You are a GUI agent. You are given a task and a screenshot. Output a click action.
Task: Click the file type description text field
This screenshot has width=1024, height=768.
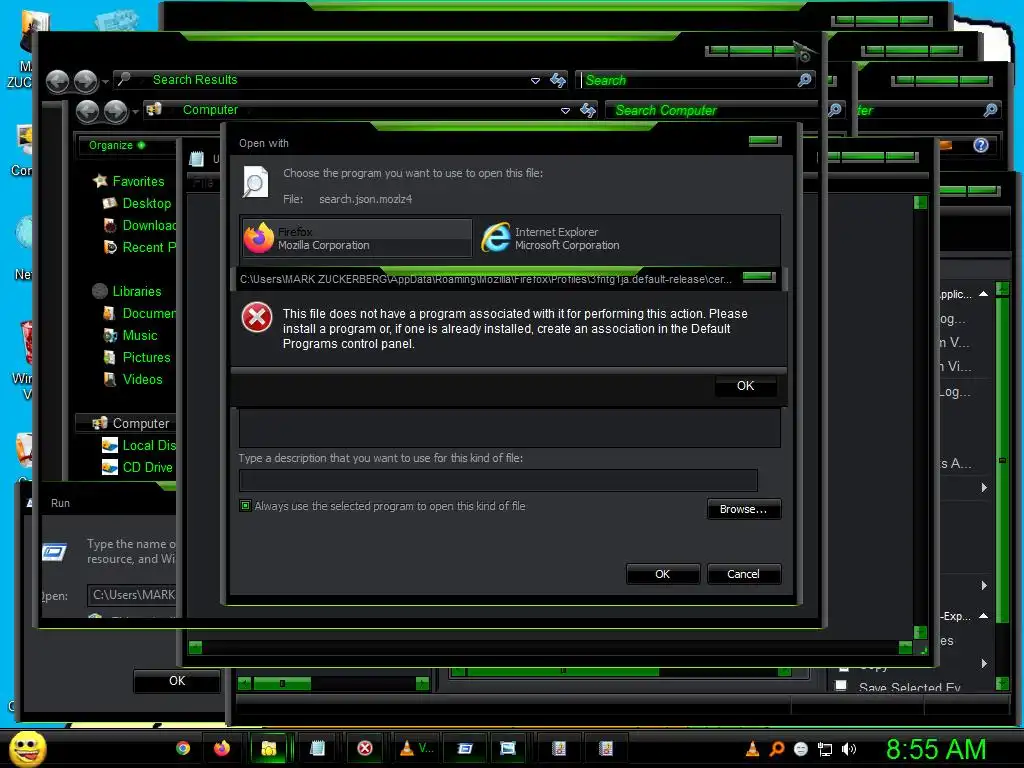click(x=498, y=480)
